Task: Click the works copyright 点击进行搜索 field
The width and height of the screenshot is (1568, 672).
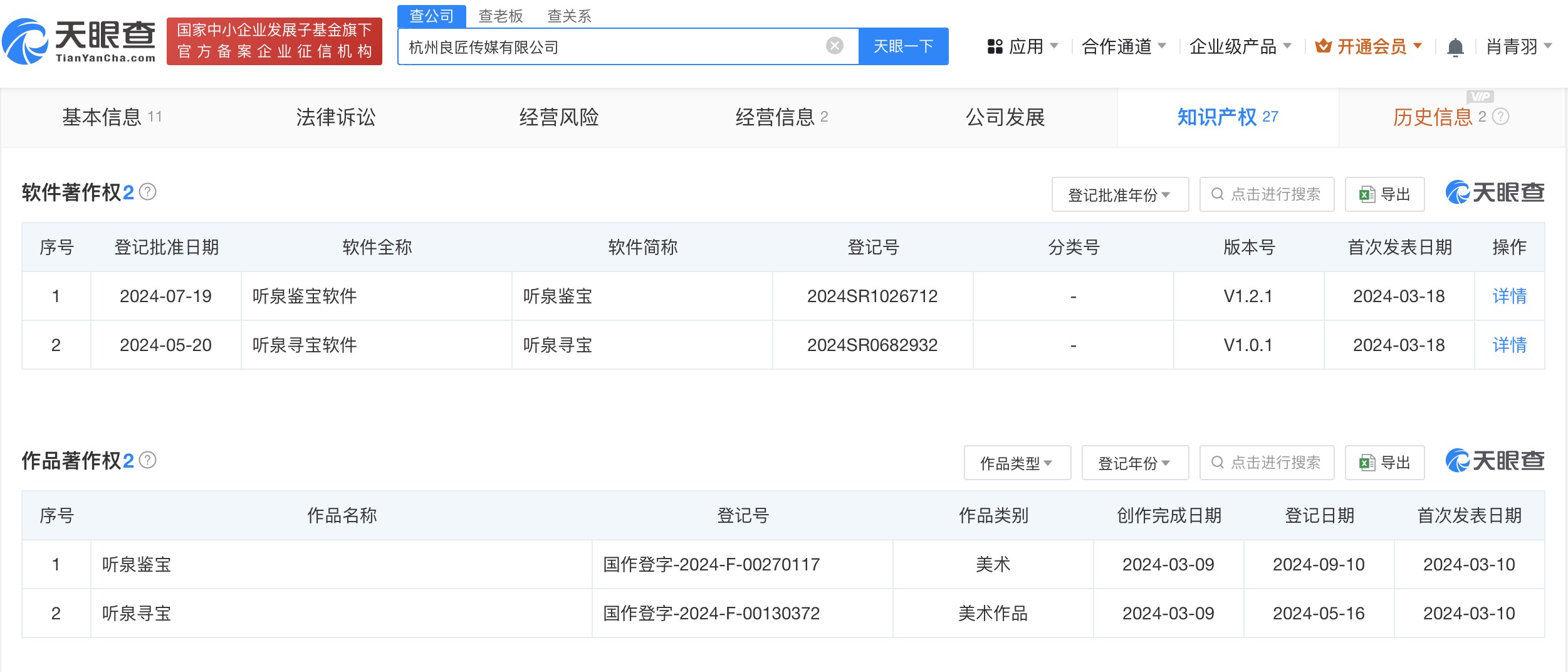Action: point(1267,463)
